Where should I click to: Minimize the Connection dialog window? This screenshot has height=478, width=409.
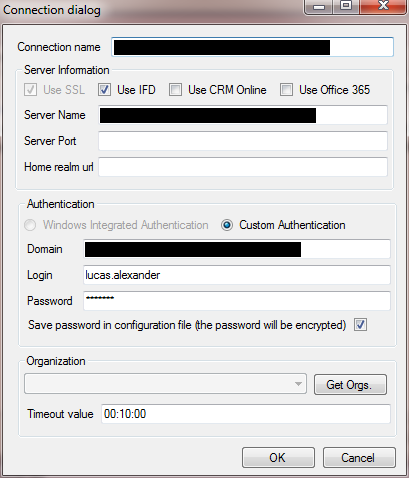tap(319, 7)
